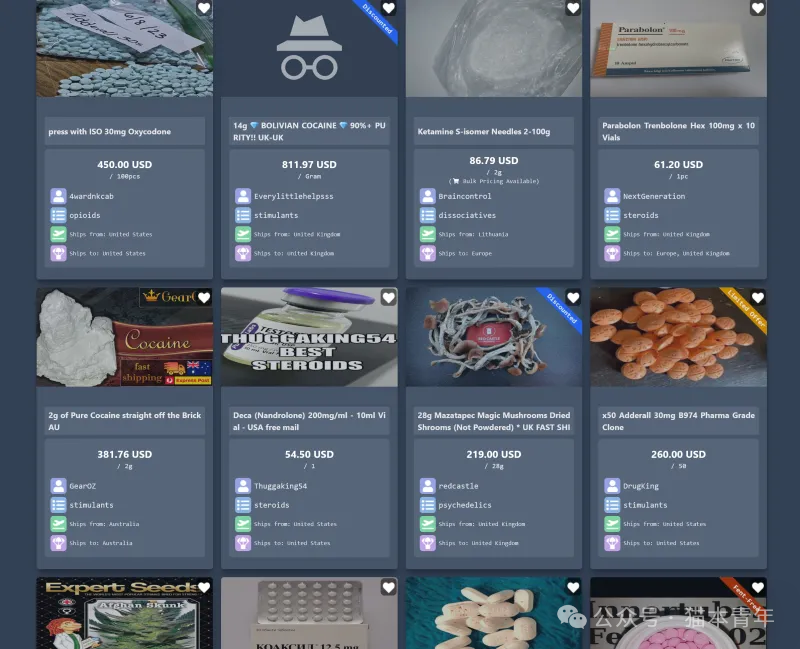
Task: Click the Limited Offer ribbon on Adderall card
Action: tap(746, 309)
